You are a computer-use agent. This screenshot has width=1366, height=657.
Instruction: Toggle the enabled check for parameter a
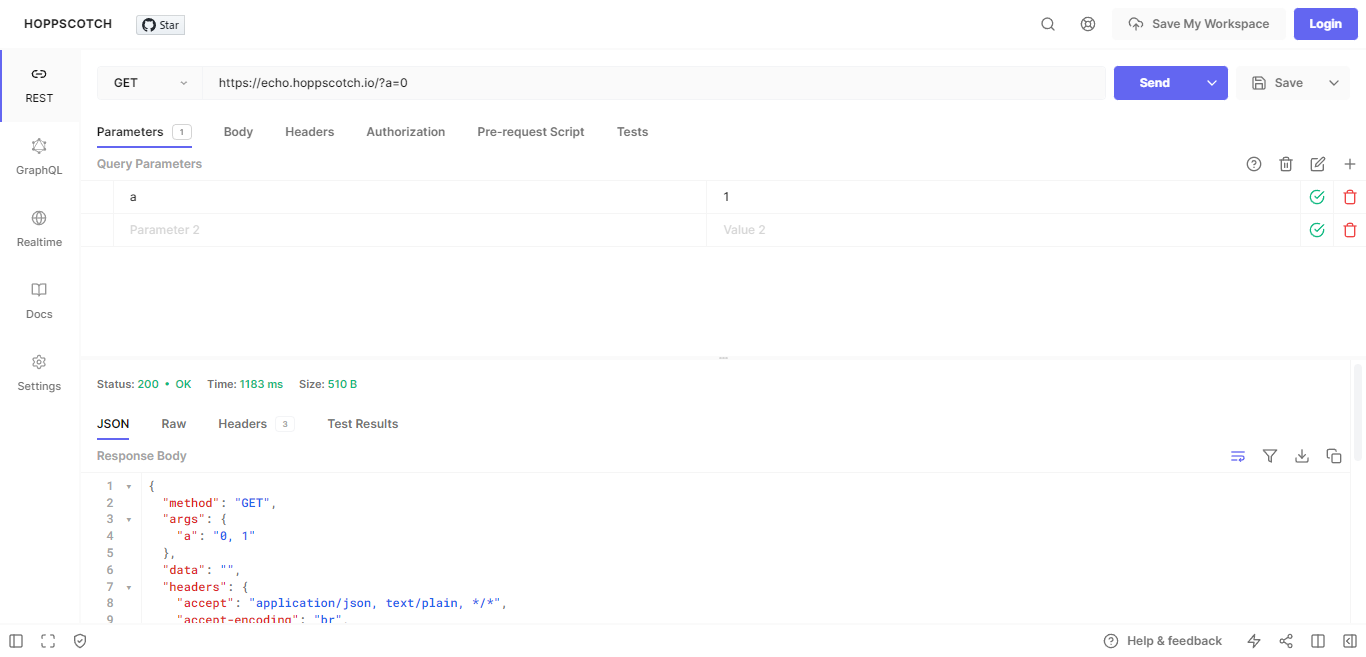1317,197
